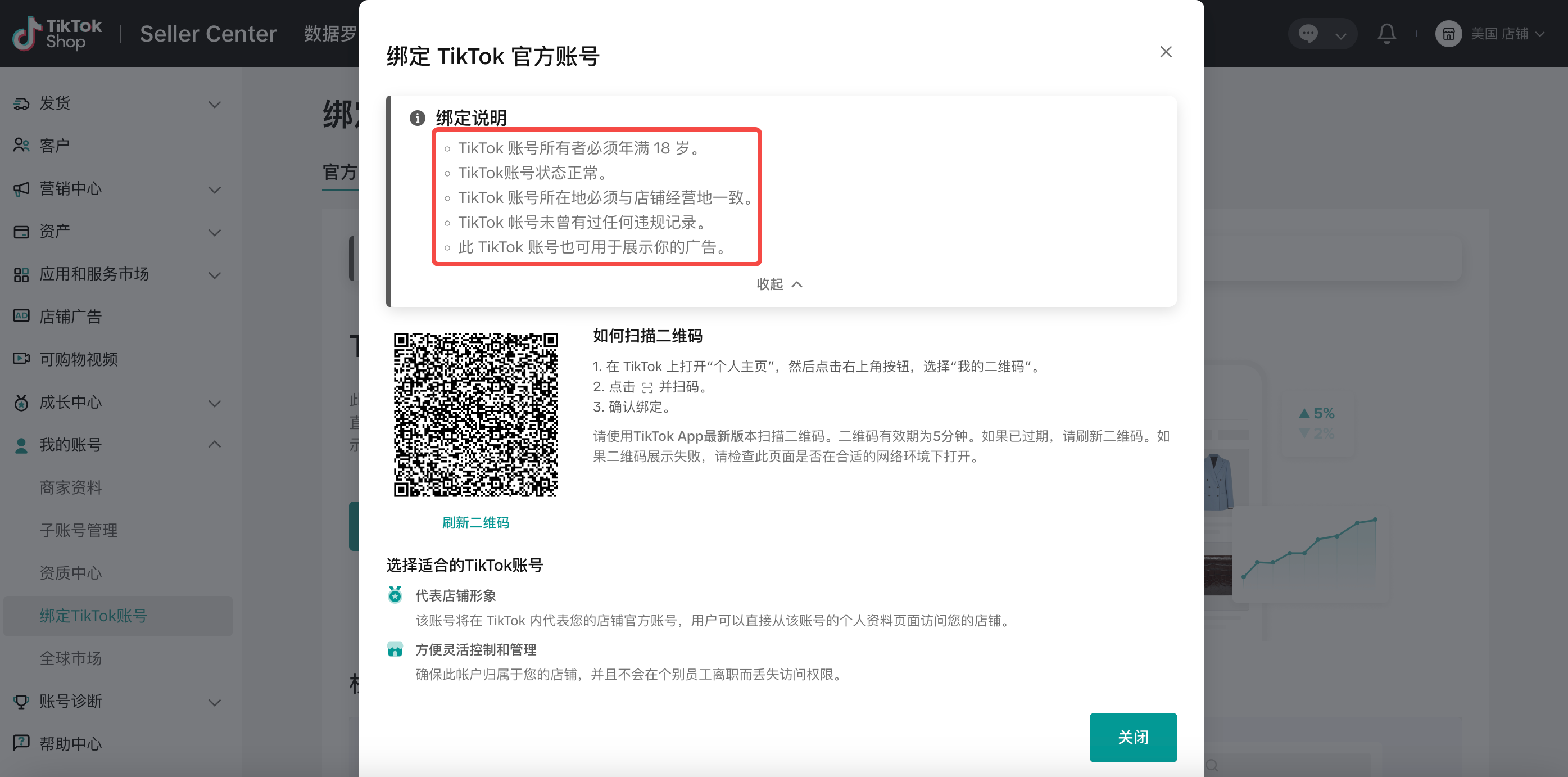Open 商家资料 in sidebar
Viewport: 1568px width, 777px height.
click(71, 487)
